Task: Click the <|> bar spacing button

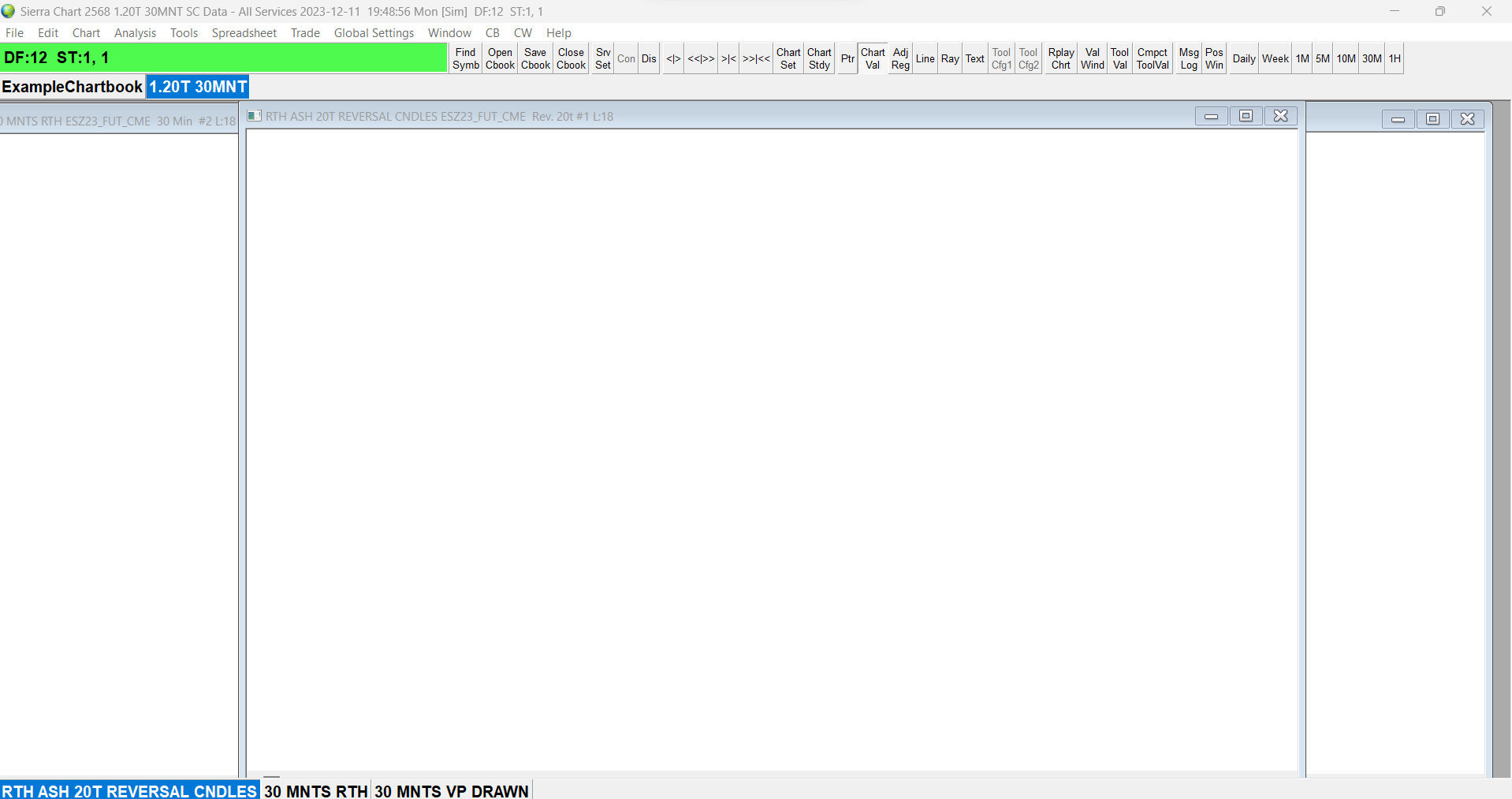Action: pos(673,58)
